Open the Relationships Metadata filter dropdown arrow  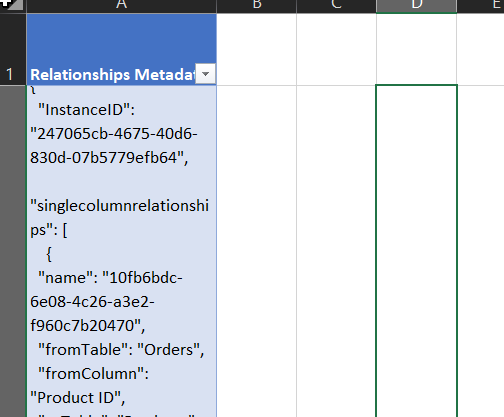click(x=205, y=74)
